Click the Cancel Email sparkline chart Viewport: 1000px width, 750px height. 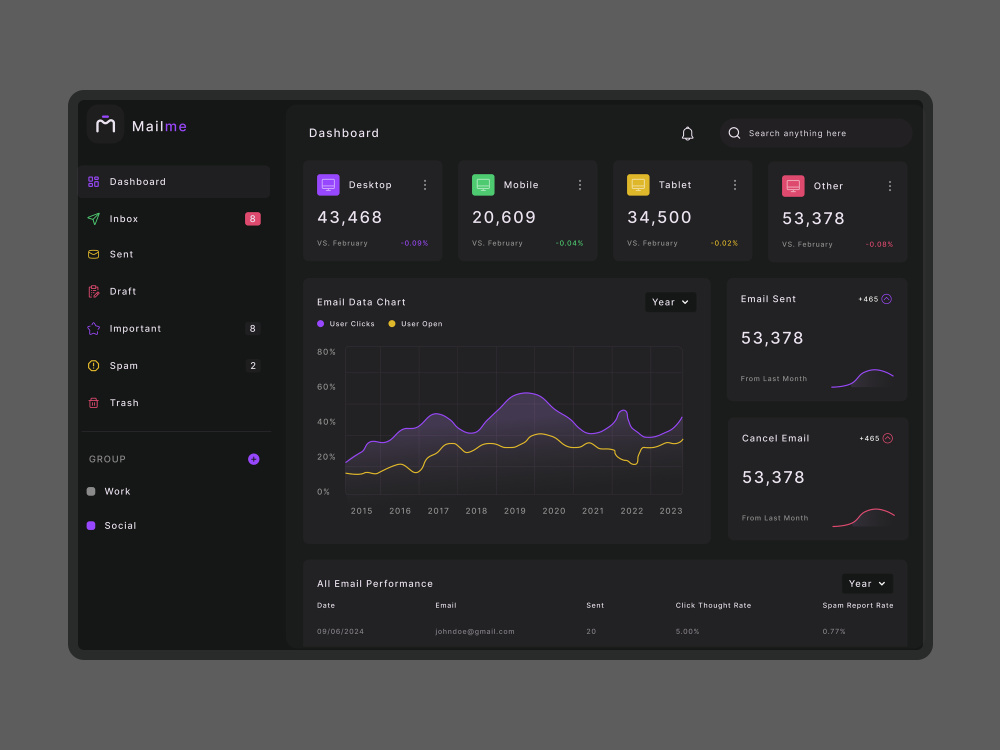864,517
